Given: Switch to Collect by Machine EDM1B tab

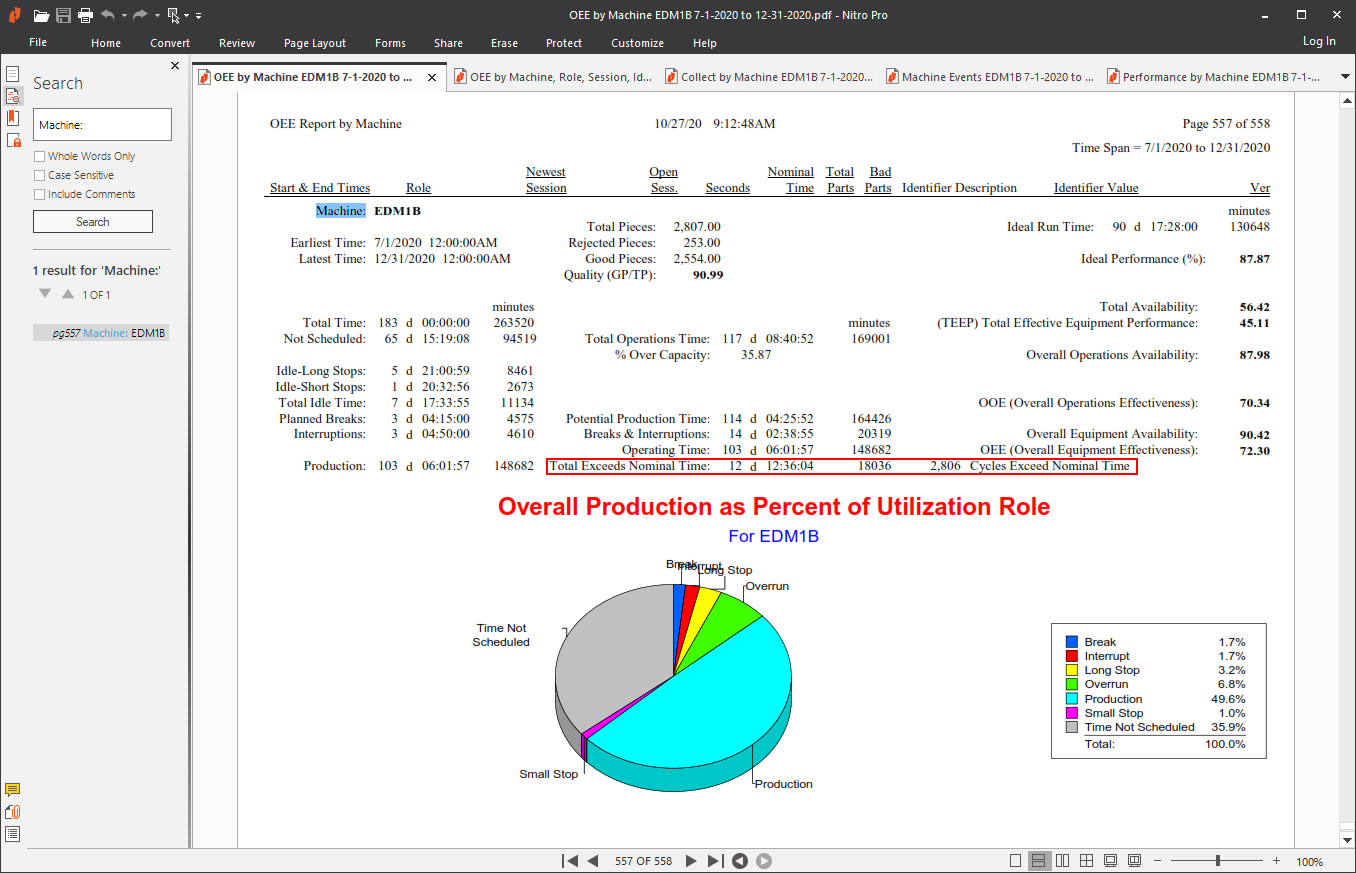Looking at the screenshot, I should [770, 77].
